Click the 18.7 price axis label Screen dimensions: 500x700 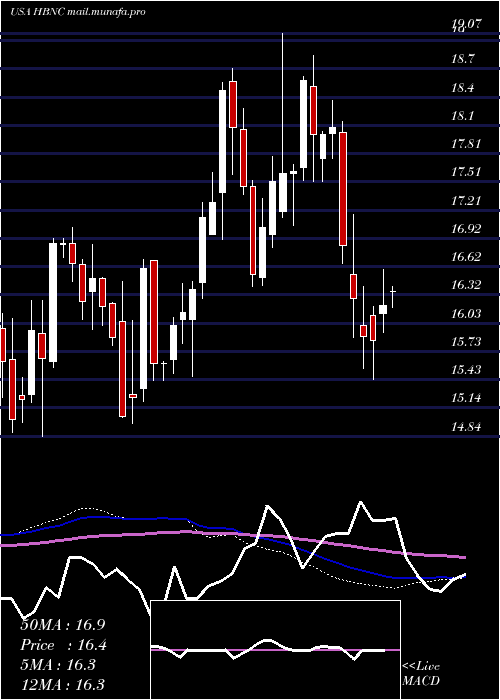[x=462, y=59]
